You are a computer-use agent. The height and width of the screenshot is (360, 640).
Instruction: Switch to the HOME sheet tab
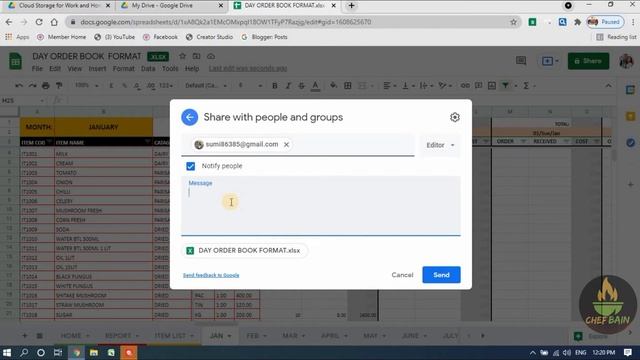pos(75,336)
